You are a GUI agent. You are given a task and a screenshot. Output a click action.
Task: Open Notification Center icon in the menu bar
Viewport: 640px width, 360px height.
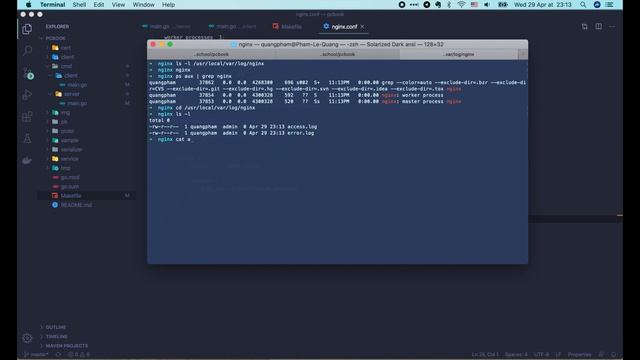[x=609, y=4]
